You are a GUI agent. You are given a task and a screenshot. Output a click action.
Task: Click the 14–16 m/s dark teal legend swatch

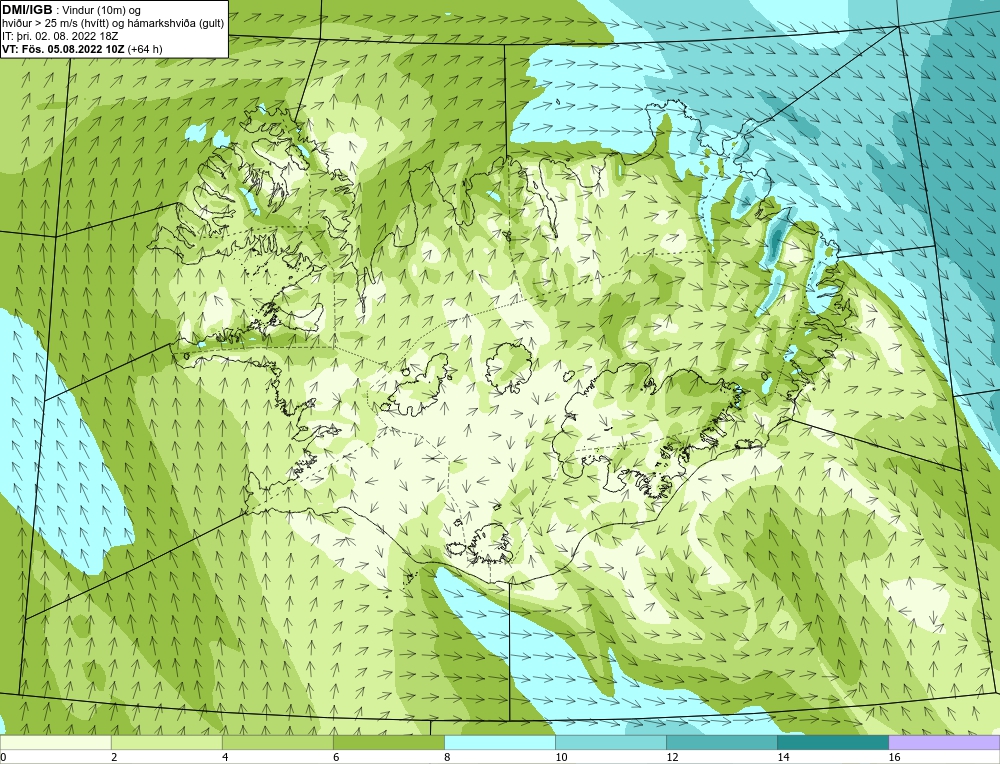click(x=832, y=742)
